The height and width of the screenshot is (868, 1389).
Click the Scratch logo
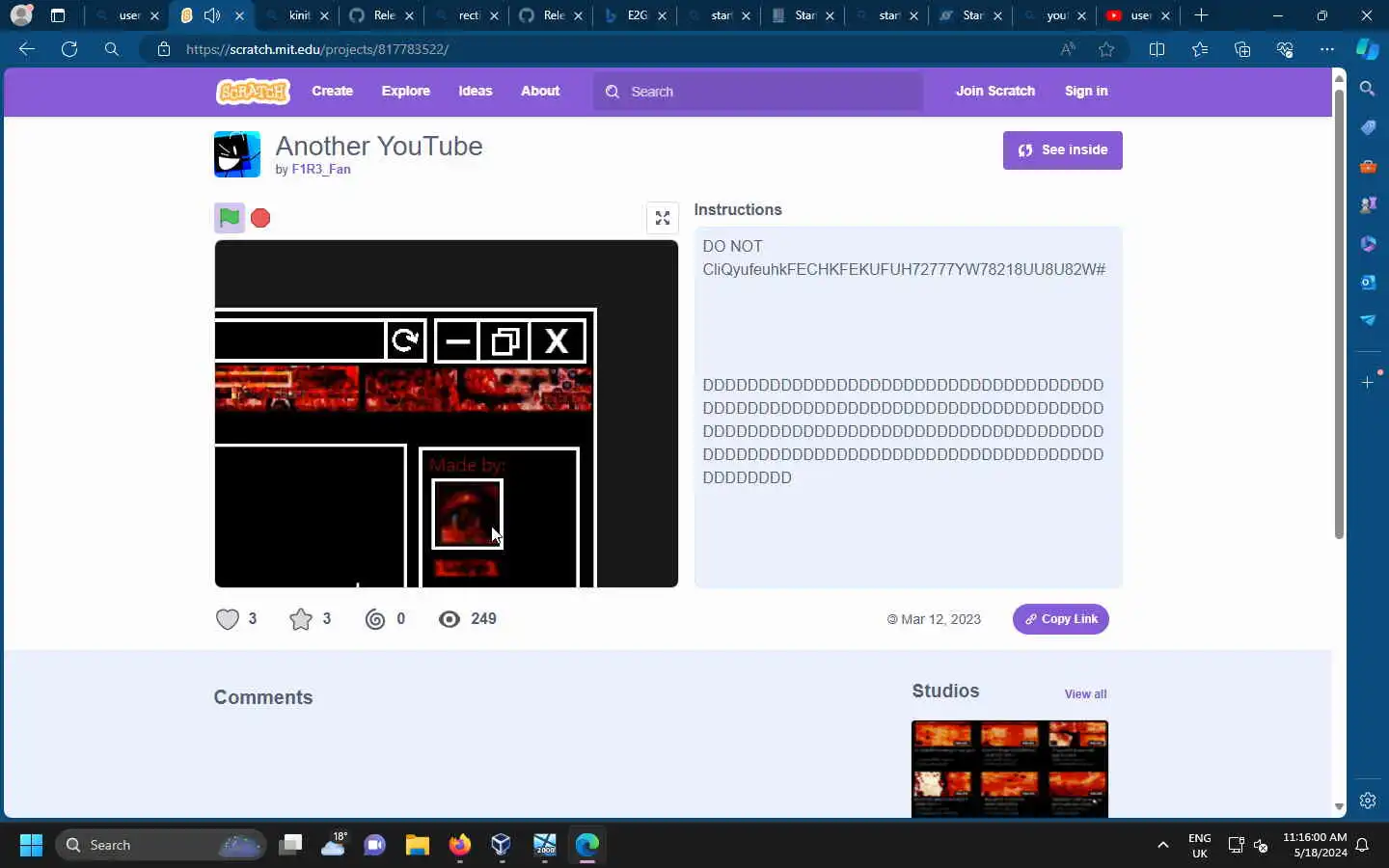pyautogui.click(x=253, y=92)
